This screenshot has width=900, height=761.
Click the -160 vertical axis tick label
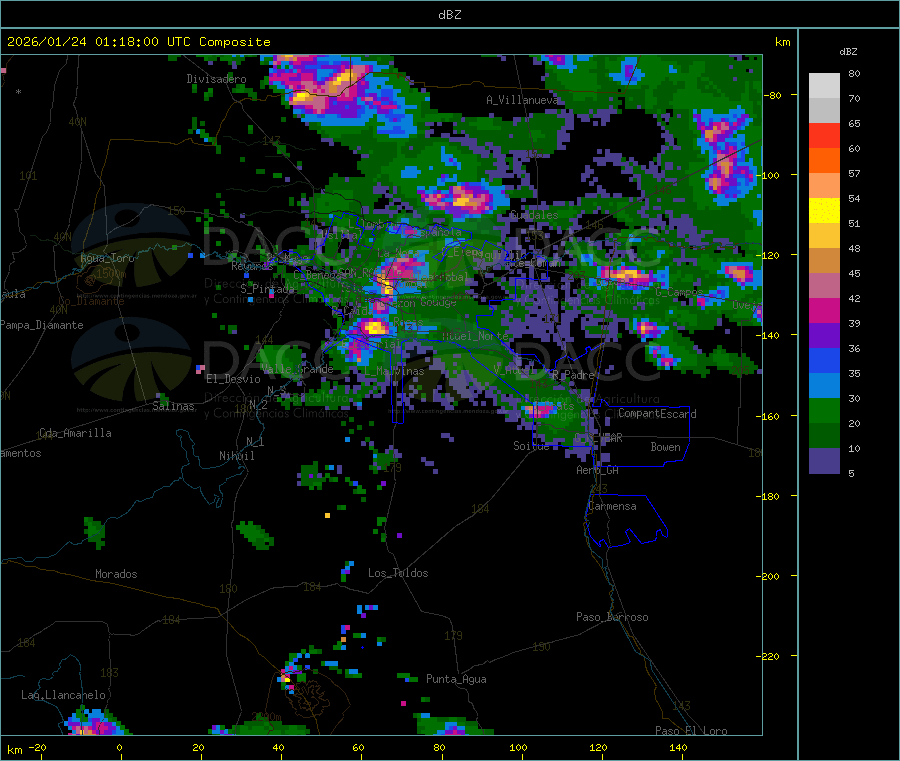coord(769,416)
